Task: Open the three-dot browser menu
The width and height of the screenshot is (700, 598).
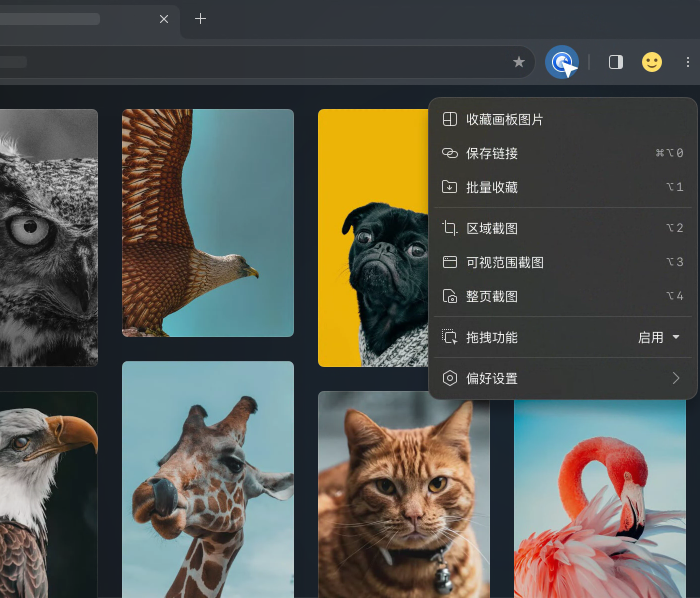Action: pyautogui.click(x=688, y=62)
